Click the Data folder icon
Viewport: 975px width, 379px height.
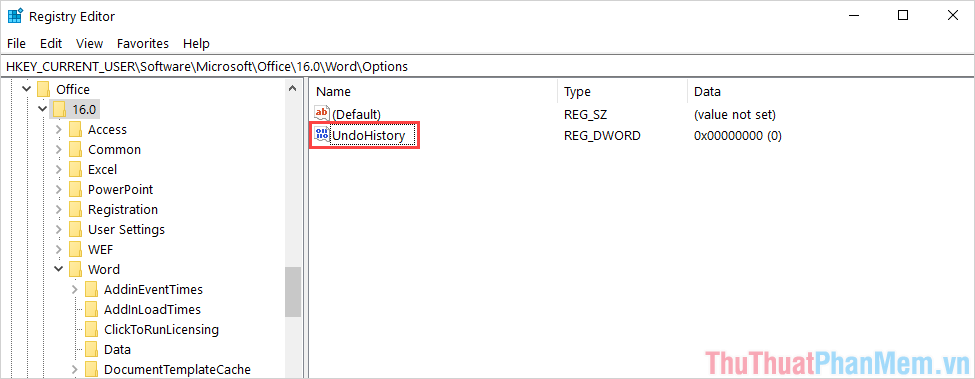pos(91,349)
